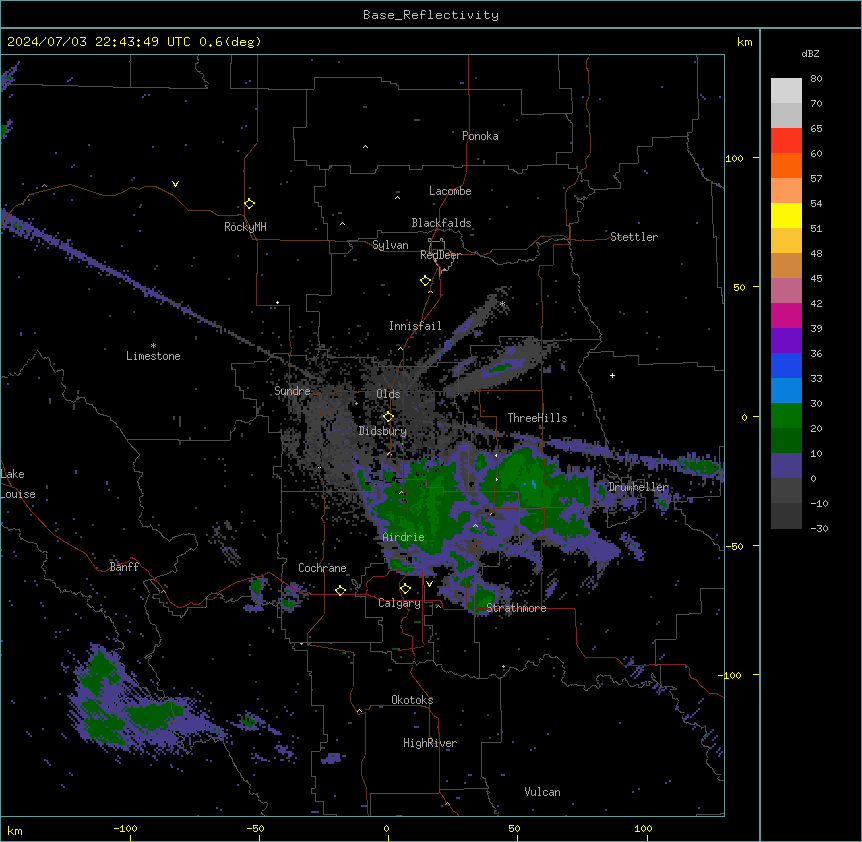Click the -100 tick on the bottom axis
This screenshot has height=842, width=862.
pos(125,828)
